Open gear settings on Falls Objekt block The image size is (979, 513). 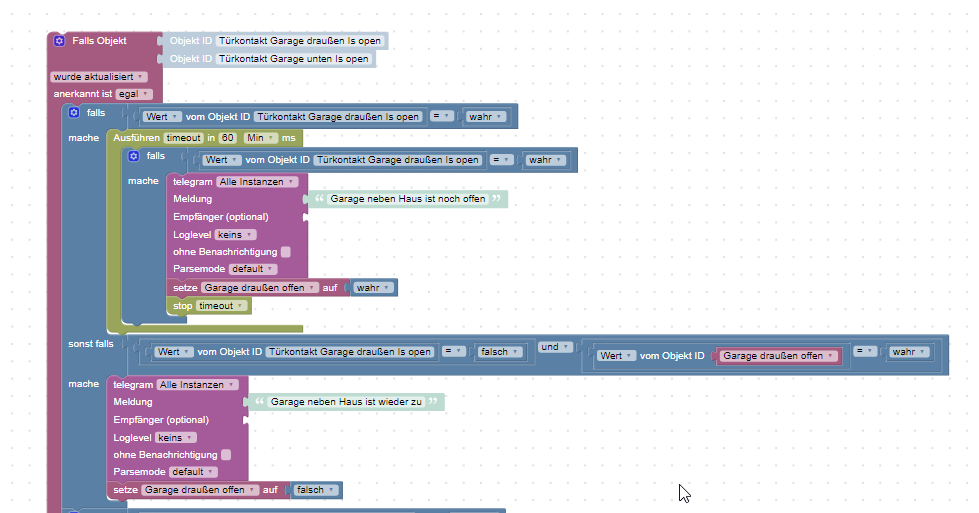click(59, 41)
